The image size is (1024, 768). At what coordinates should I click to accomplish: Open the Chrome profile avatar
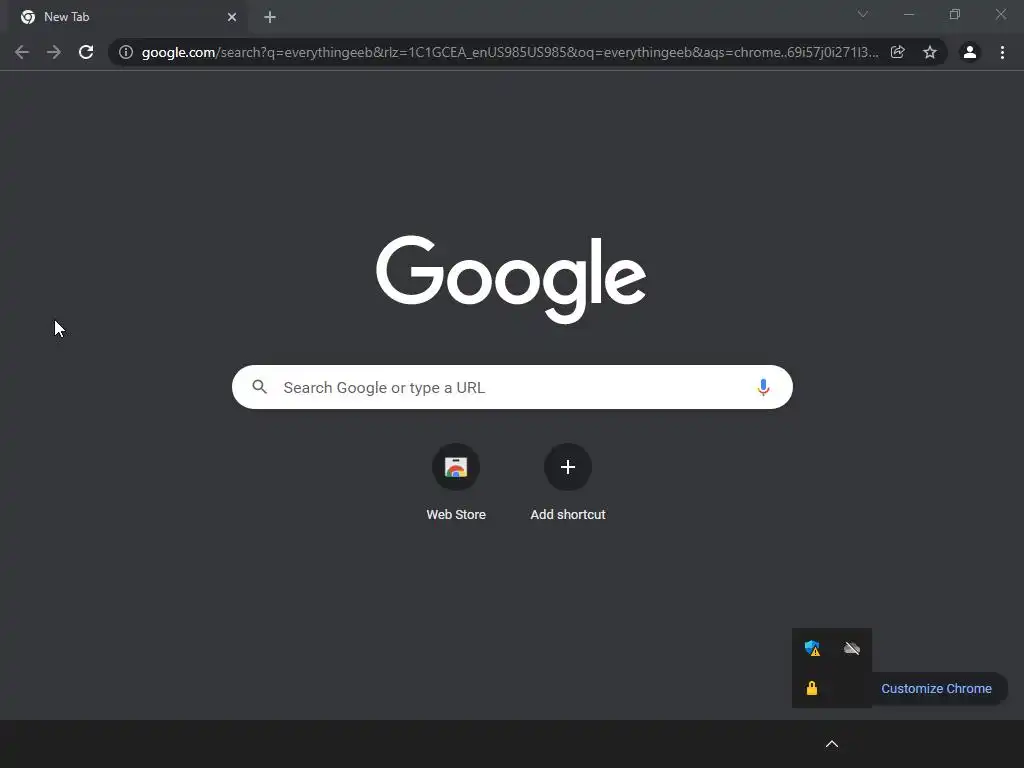970,52
